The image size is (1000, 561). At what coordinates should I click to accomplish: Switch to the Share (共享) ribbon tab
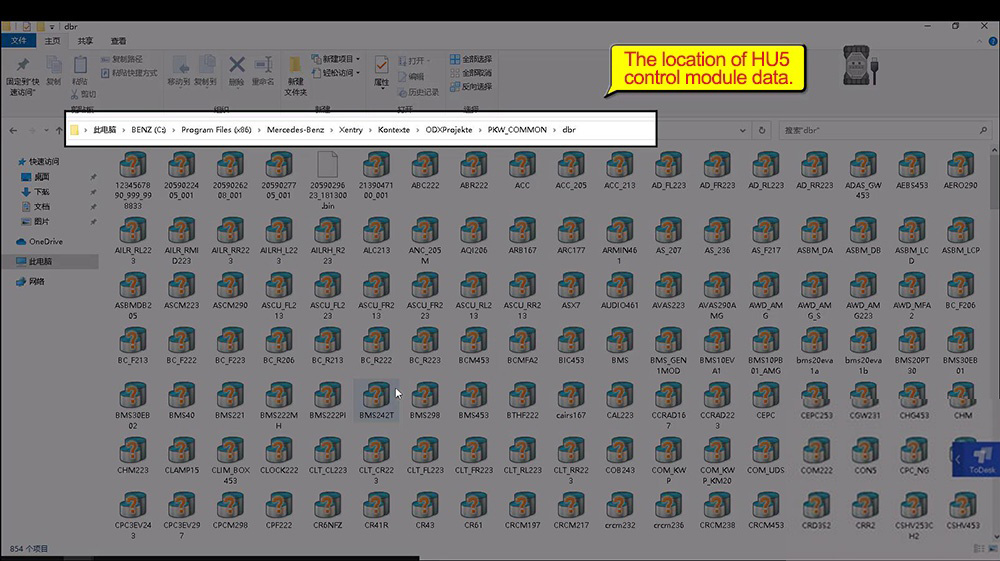pos(85,41)
